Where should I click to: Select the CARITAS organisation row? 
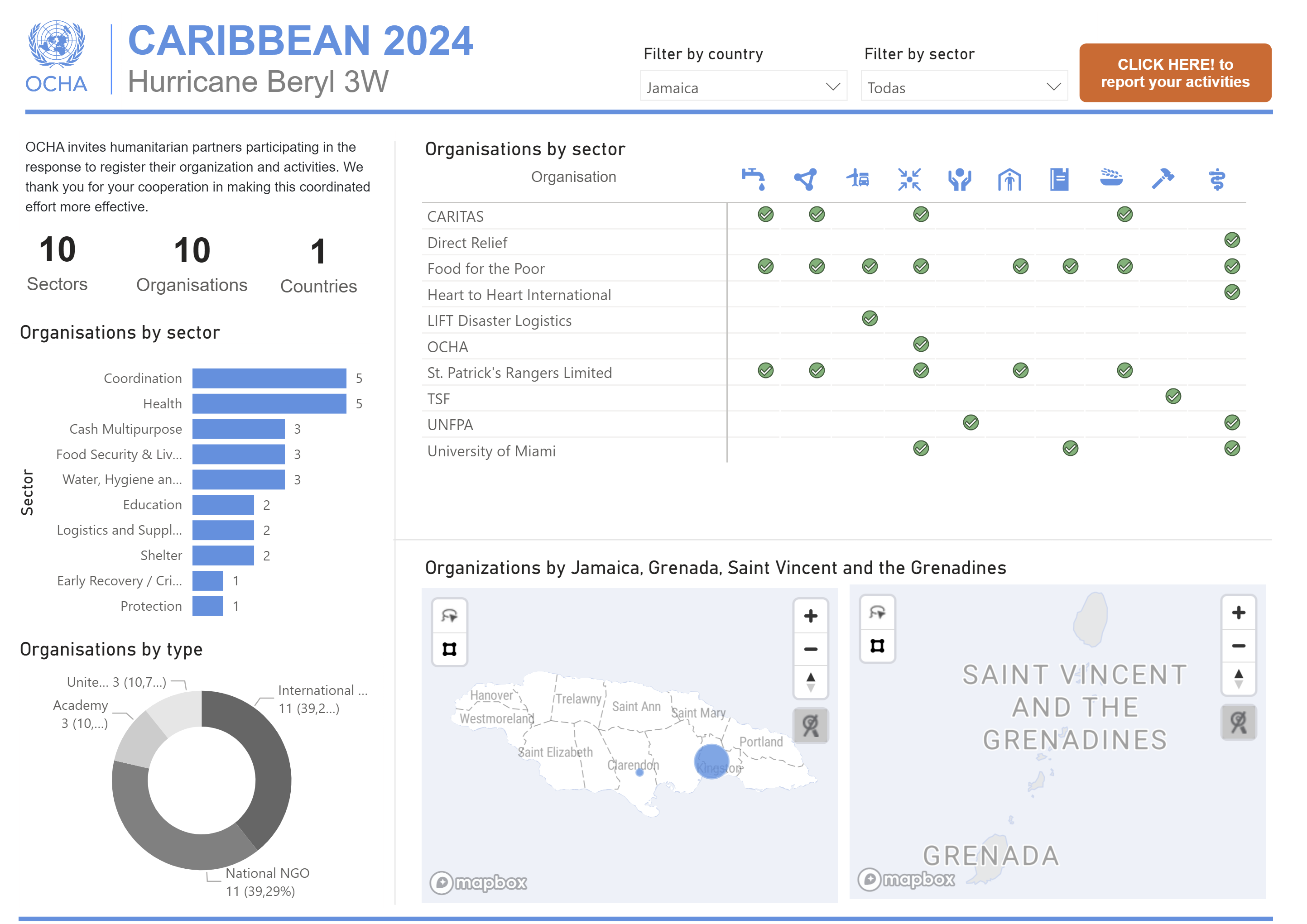(x=833, y=216)
